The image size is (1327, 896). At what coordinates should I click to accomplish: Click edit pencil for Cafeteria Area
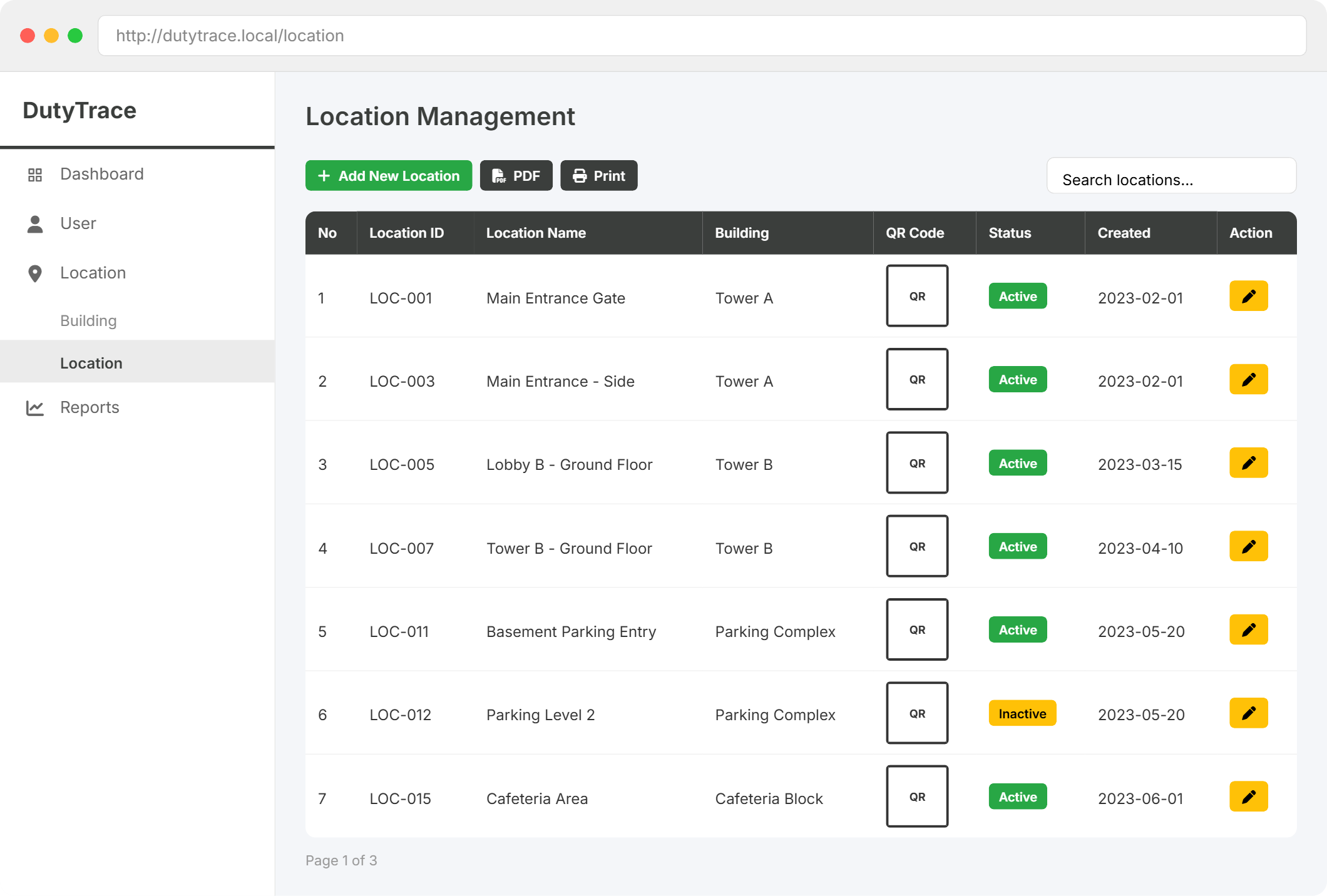coord(1248,797)
